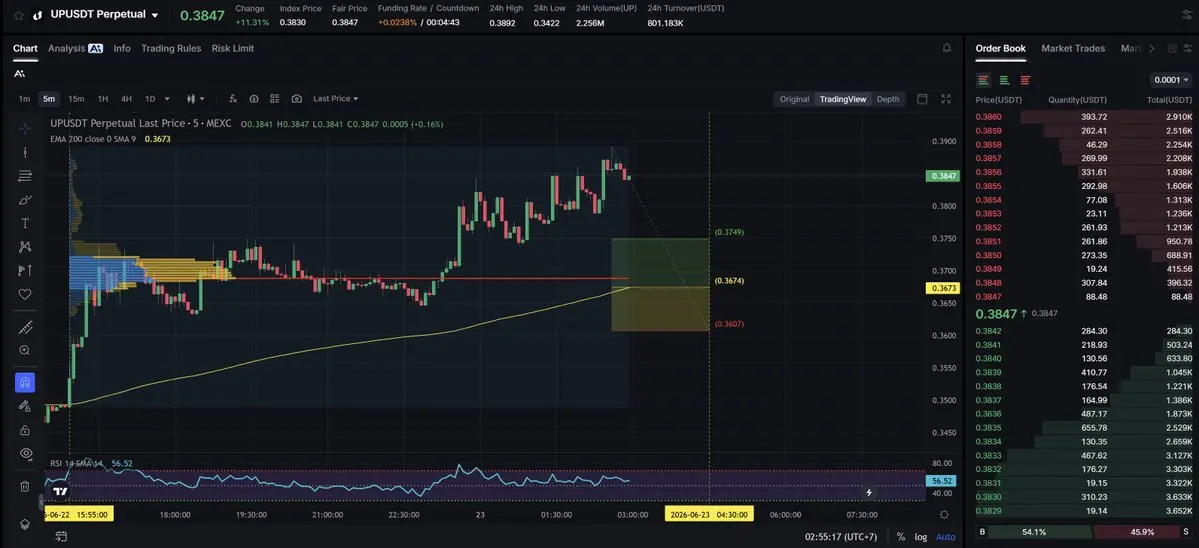This screenshot has height=548, width=1199.
Task: Show only sell orders in order book
Action: pyautogui.click(x=1025, y=80)
